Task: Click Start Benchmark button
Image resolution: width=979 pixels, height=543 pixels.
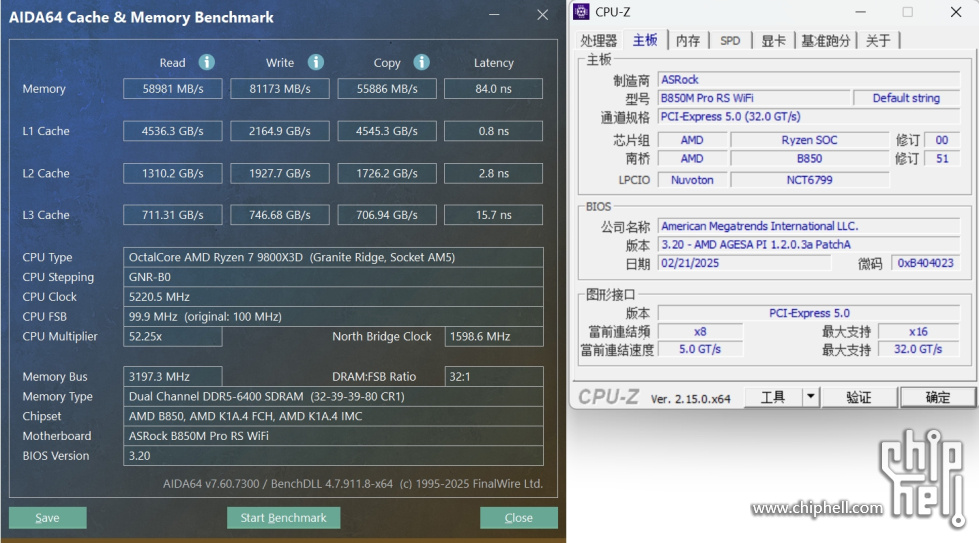Action: click(283, 517)
